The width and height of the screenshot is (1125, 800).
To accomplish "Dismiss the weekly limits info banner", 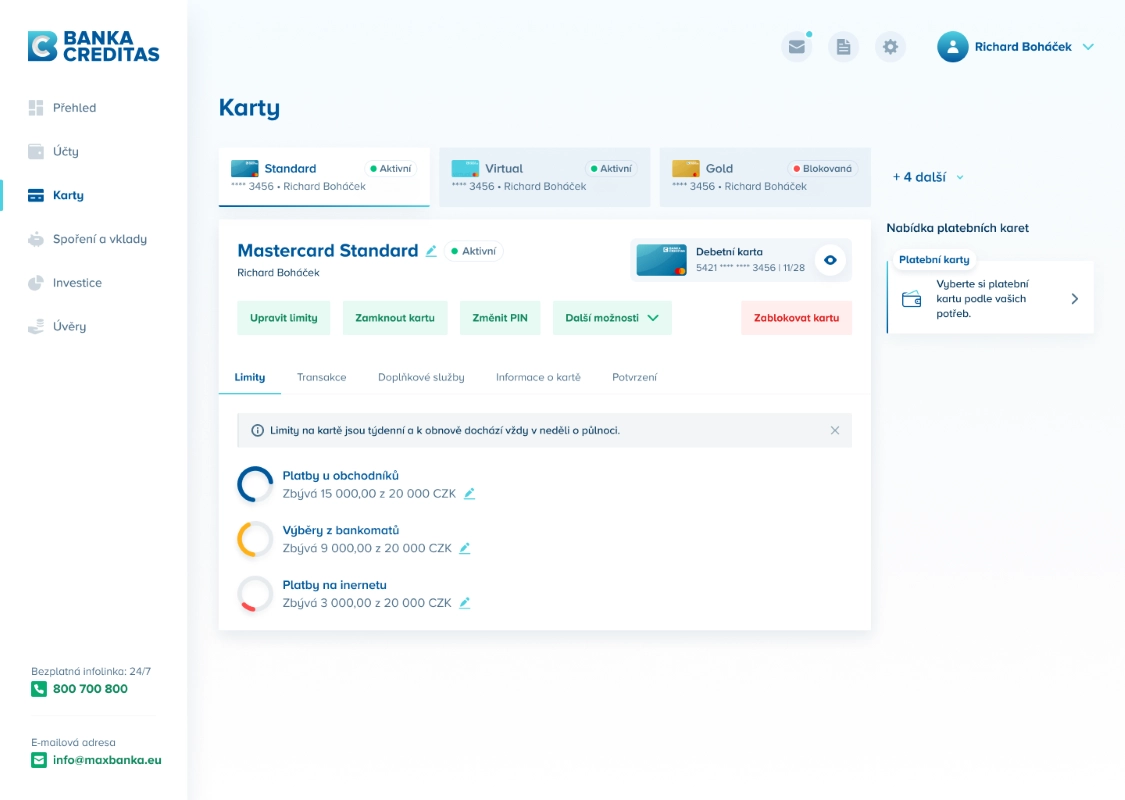I will click(835, 430).
